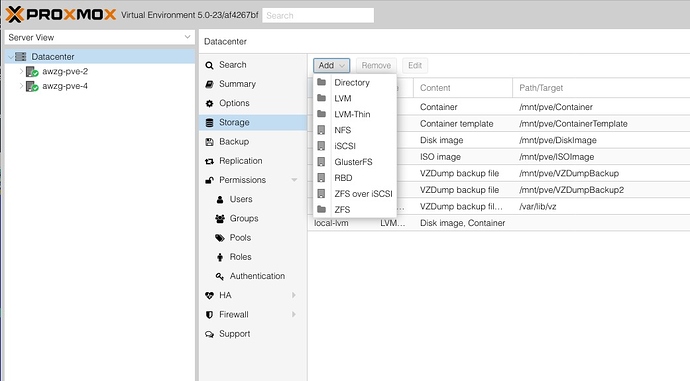Select the awzg-pve-2 node in tree
Viewport: 690px width, 381px height.
click(x=65, y=71)
